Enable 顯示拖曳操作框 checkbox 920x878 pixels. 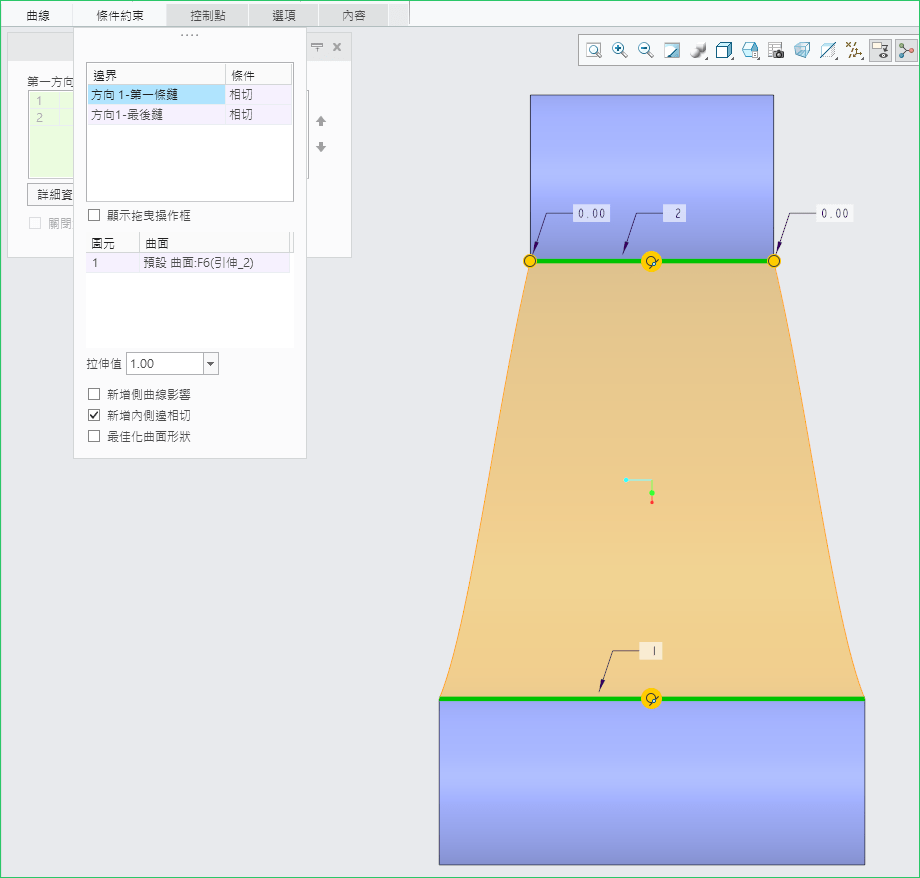(94, 215)
